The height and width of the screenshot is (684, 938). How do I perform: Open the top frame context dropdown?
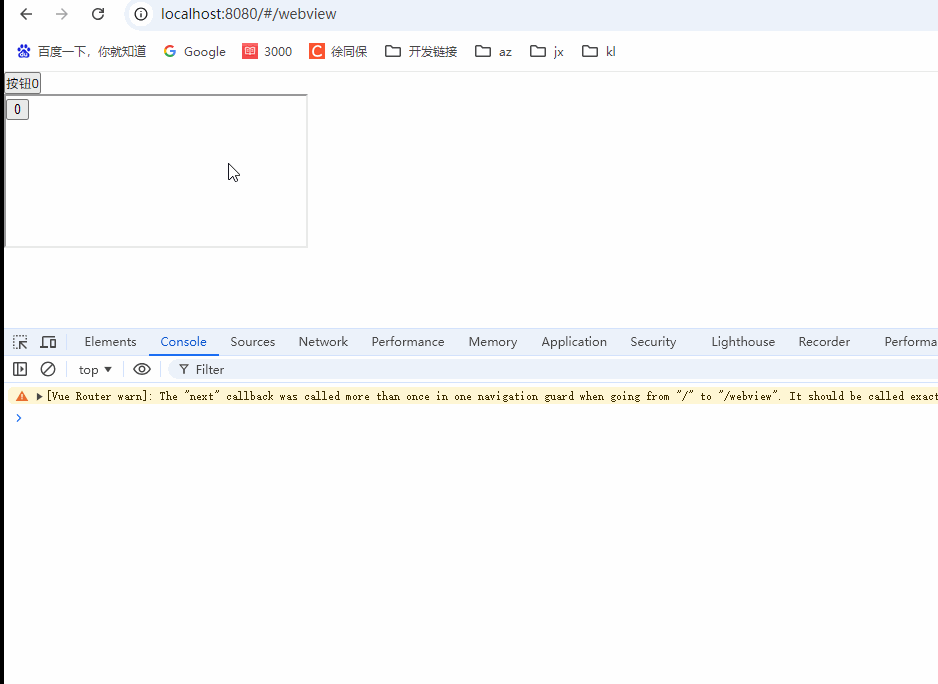[93, 369]
